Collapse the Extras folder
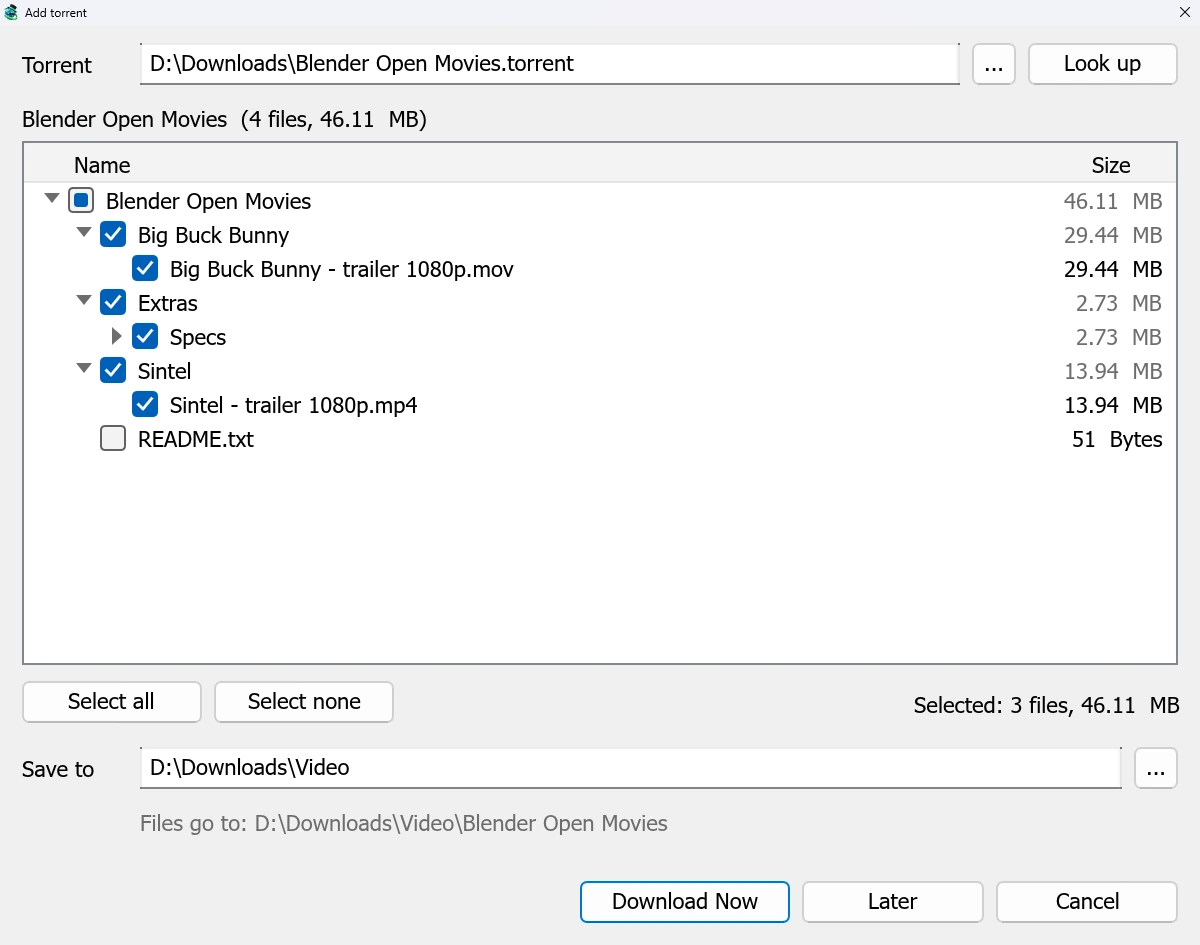The width and height of the screenshot is (1200, 945). [84, 301]
